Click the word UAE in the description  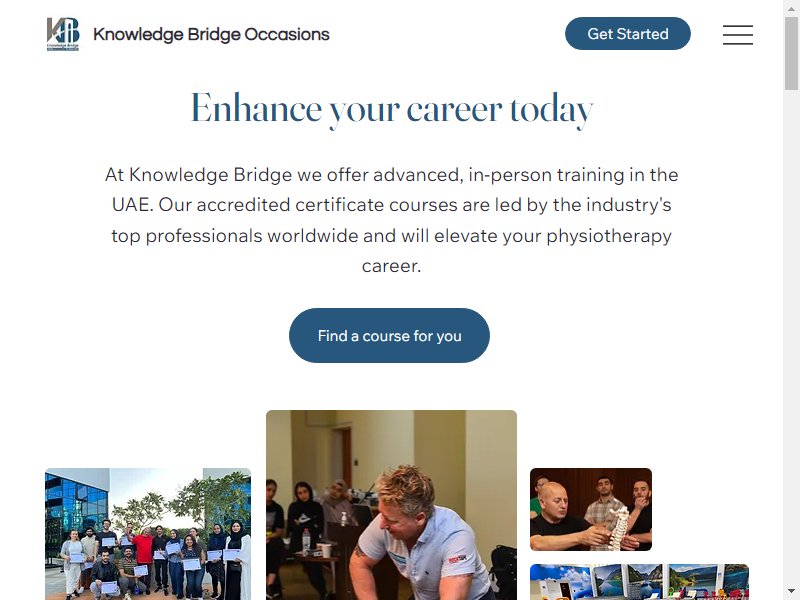[131, 205]
